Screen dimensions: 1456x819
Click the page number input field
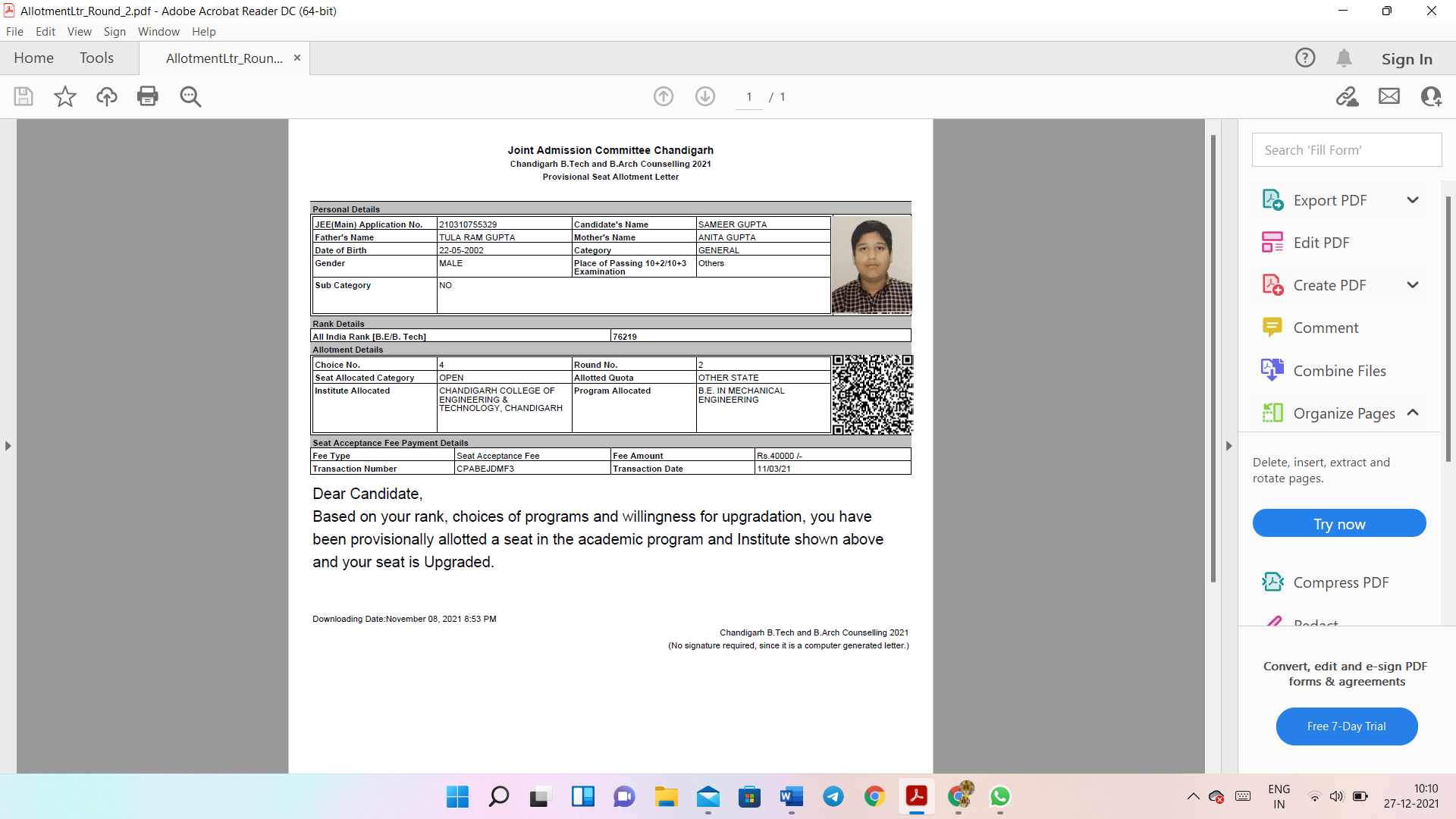tap(749, 97)
